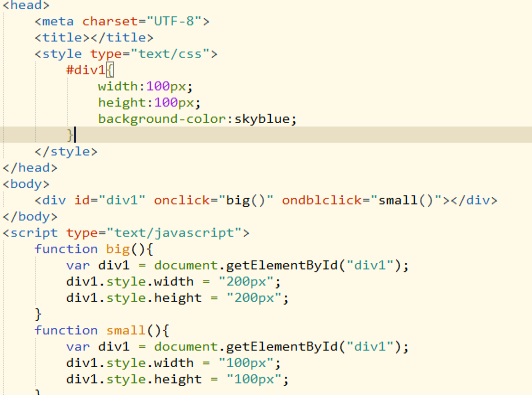Viewport: 532px width, 395px height.
Task: Click the opening <body> tag
Action: pyautogui.click(x=26, y=184)
